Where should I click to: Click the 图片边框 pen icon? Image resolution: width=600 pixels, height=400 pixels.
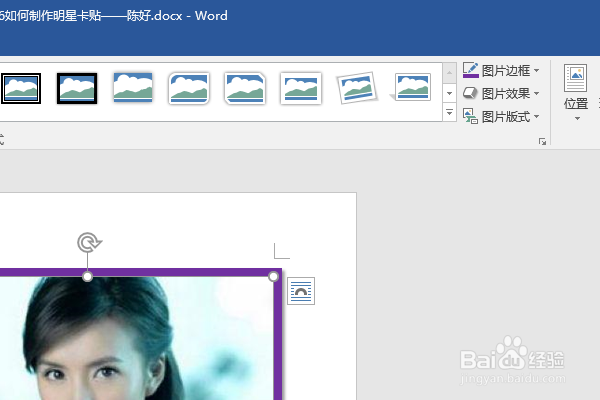pyautogui.click(x=471, y=70)
